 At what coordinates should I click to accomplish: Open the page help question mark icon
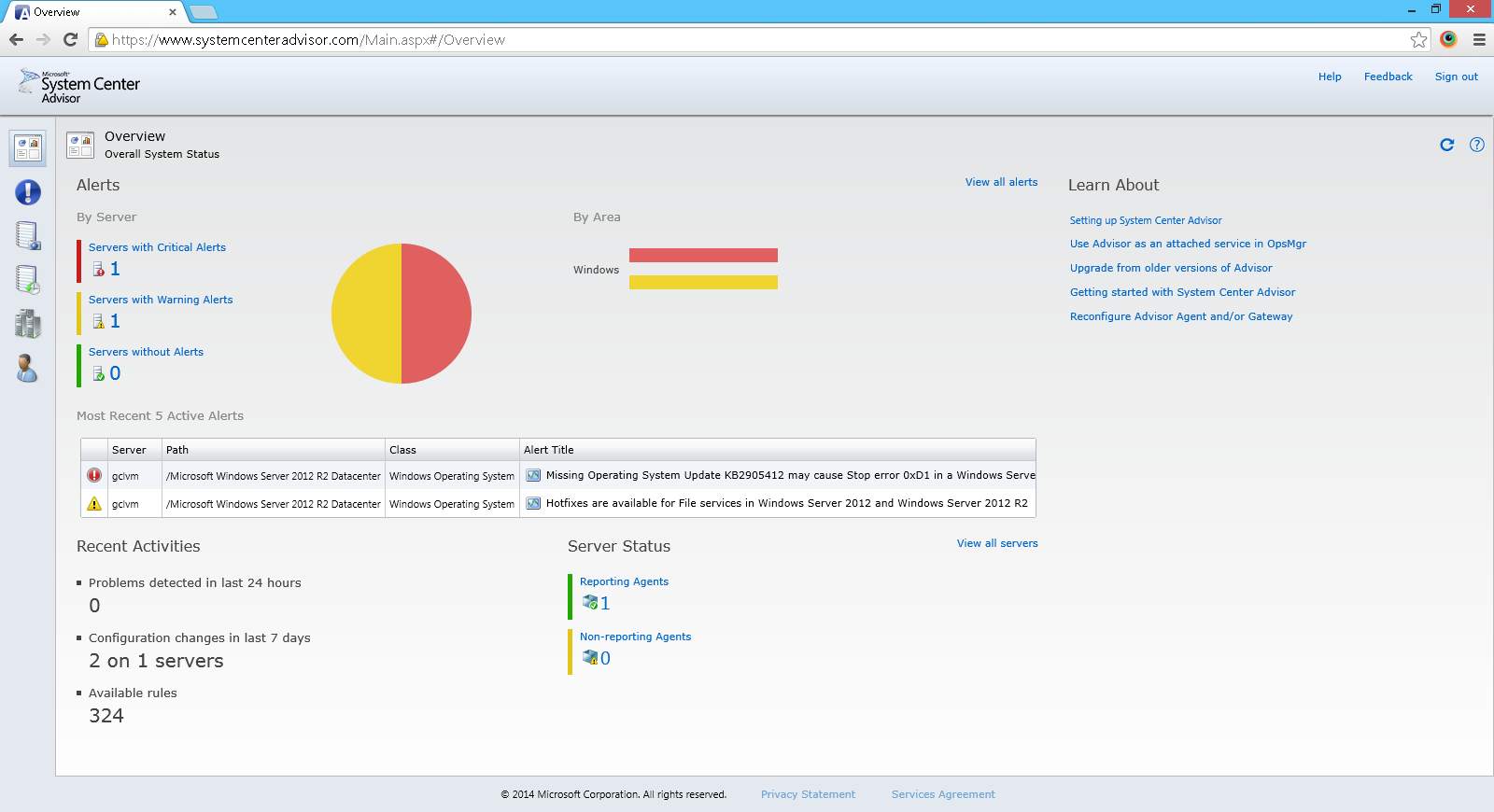[x=1476, y=145]
